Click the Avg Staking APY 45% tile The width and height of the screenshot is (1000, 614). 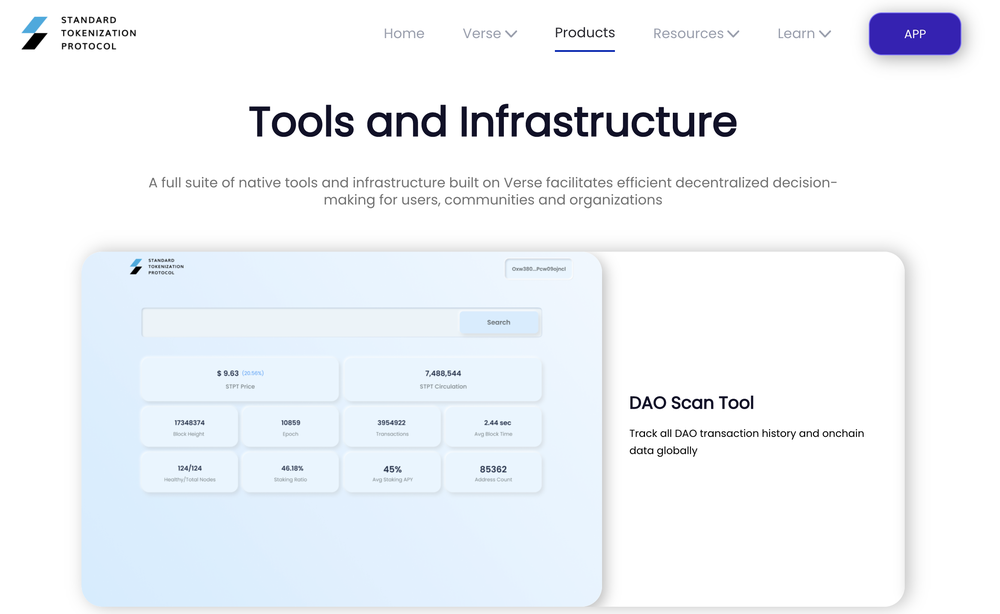pyautogui.click(x=392, y=472)
